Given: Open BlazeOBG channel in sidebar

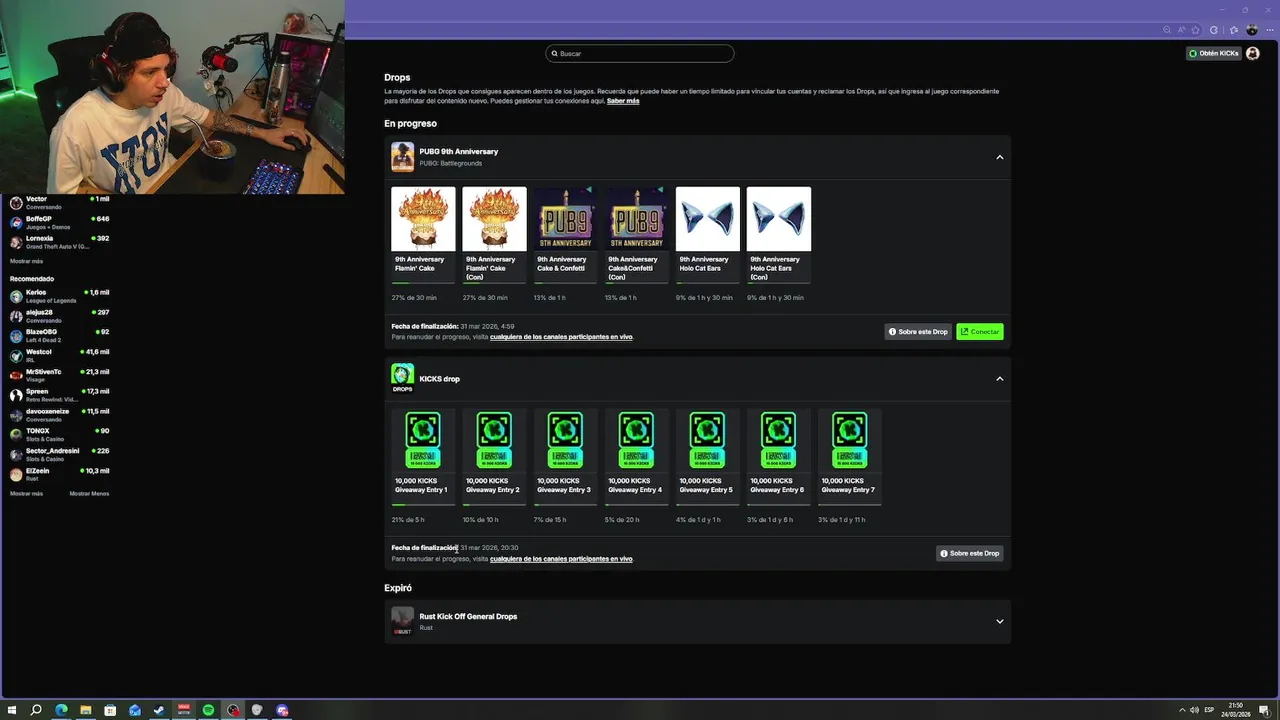Looking at the screenshot, I should [x=60, y=335].
